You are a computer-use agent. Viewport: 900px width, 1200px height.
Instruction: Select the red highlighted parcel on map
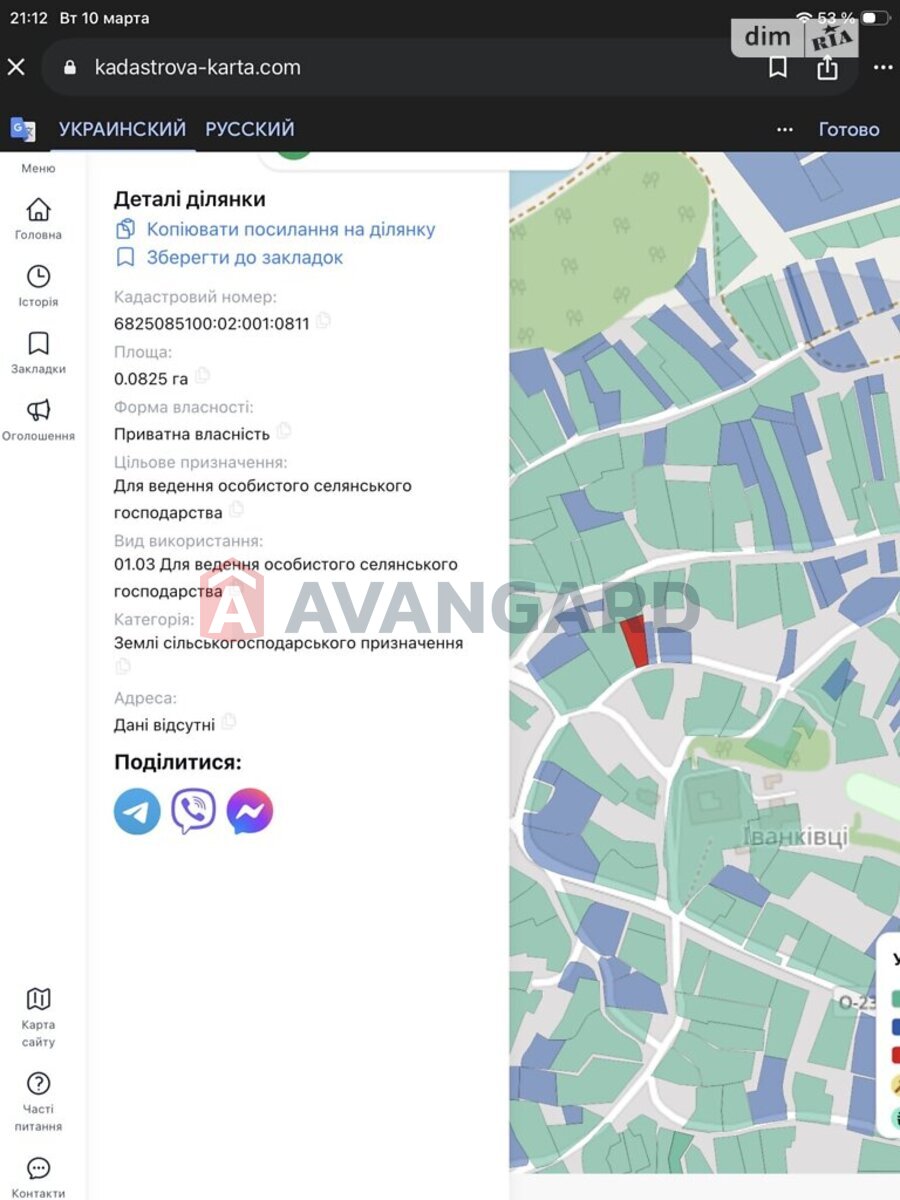(x=634, y=642)
